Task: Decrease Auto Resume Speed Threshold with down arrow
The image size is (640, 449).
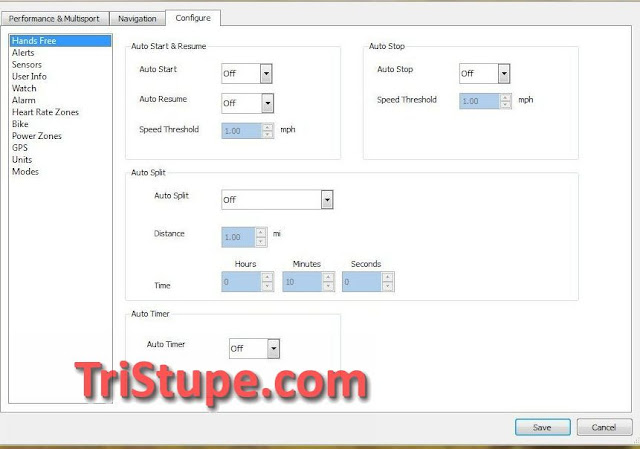Action: (268, 135)
